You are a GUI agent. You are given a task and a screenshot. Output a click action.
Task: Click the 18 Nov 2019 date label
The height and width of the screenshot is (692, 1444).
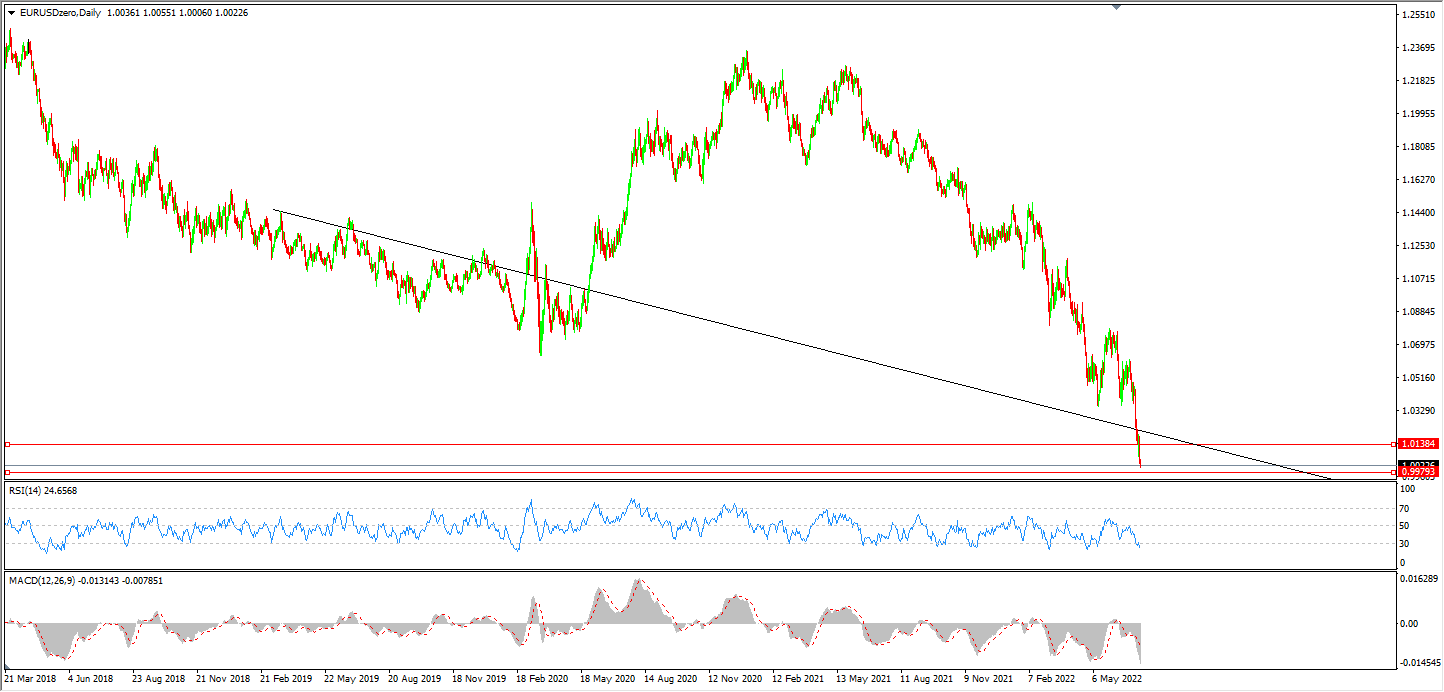[x=479, y=678]
